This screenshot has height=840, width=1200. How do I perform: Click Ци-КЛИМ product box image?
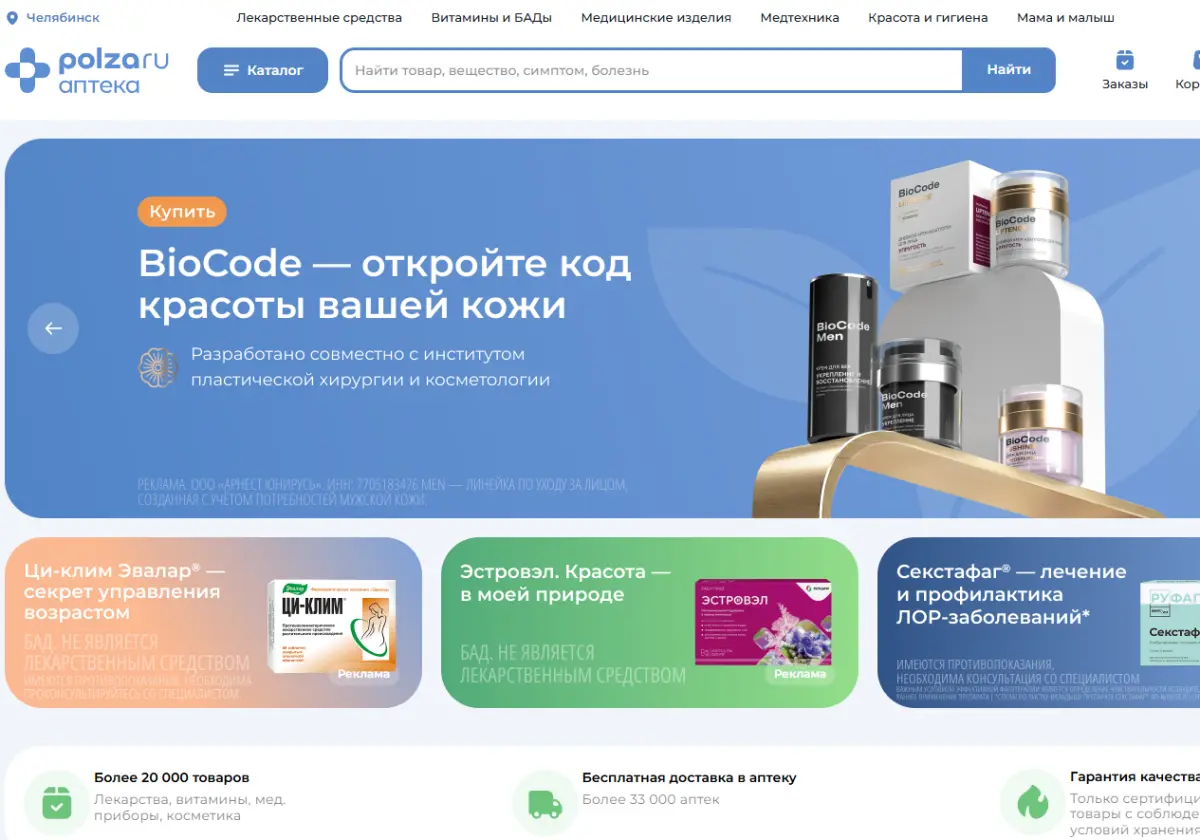pos(332,626)
